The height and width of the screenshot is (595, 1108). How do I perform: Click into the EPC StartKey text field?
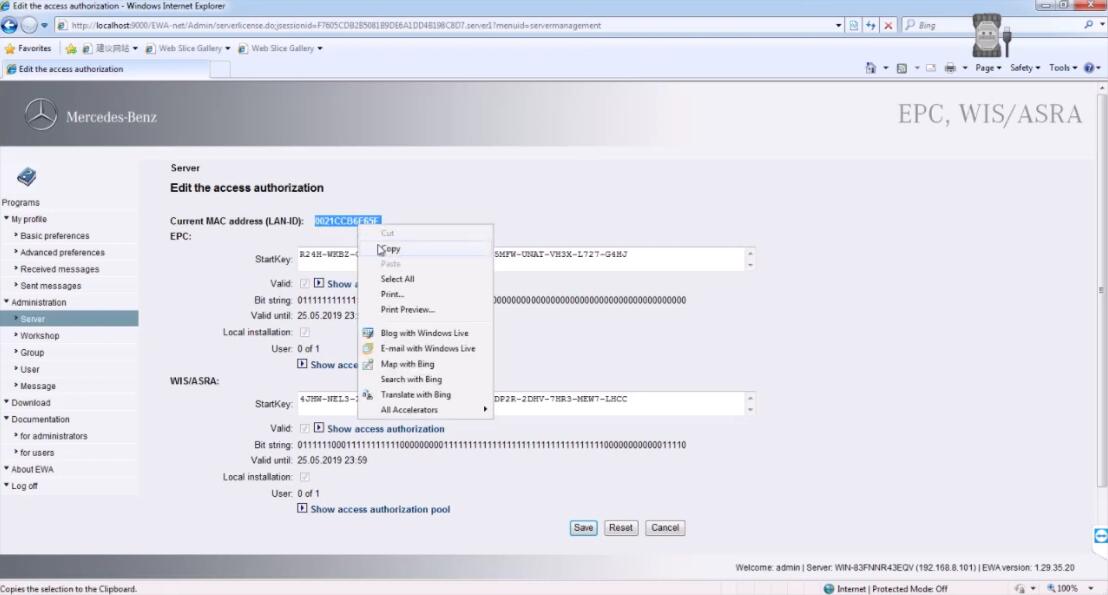coord(521,259)
